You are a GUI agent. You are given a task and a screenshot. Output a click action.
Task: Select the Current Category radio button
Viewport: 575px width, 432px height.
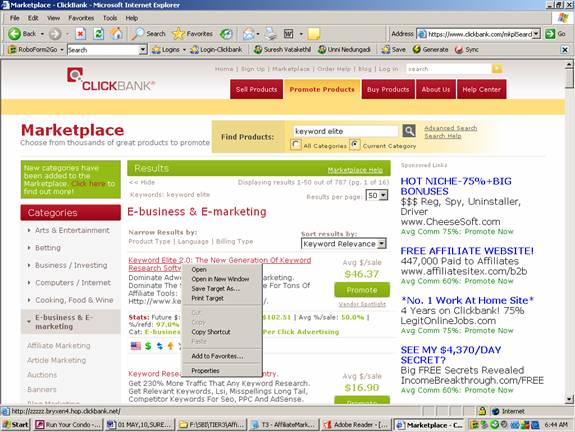click(x=355, y=144)
